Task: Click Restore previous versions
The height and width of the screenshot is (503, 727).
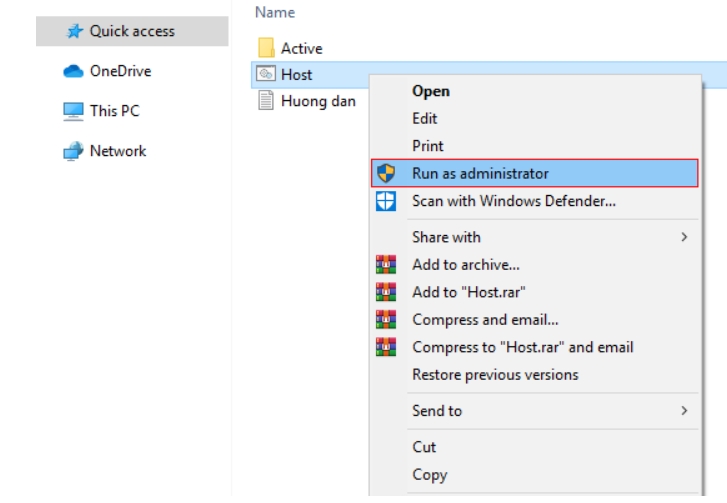Action: 495,375
